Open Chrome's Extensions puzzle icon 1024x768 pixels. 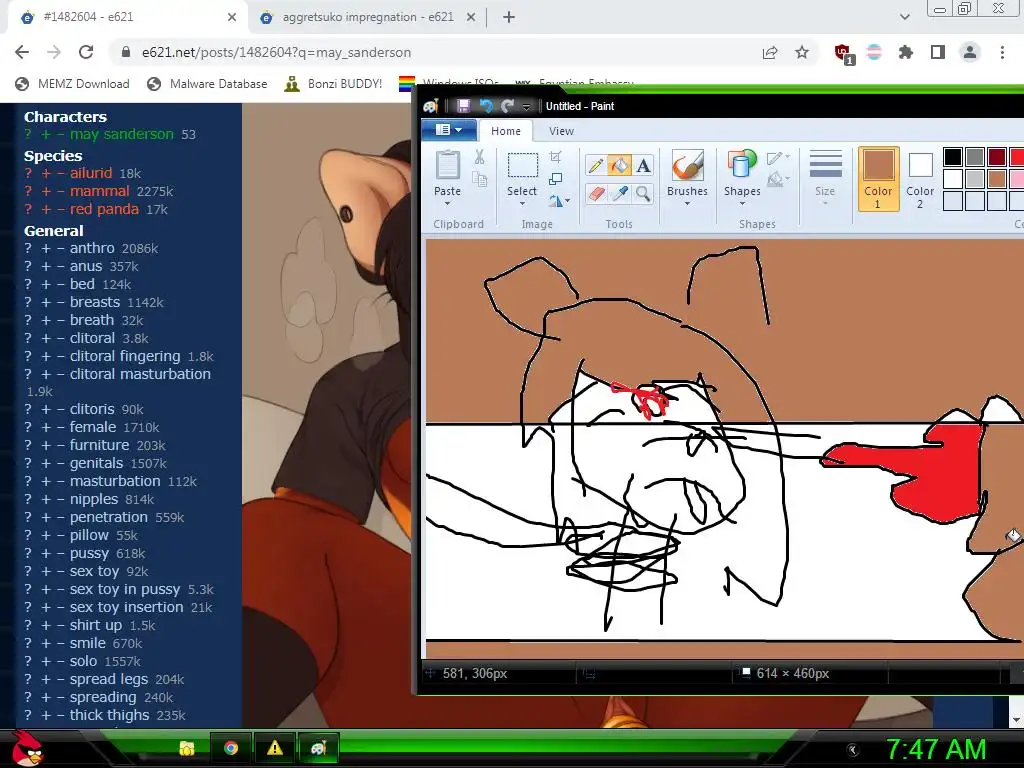[906, 52]
